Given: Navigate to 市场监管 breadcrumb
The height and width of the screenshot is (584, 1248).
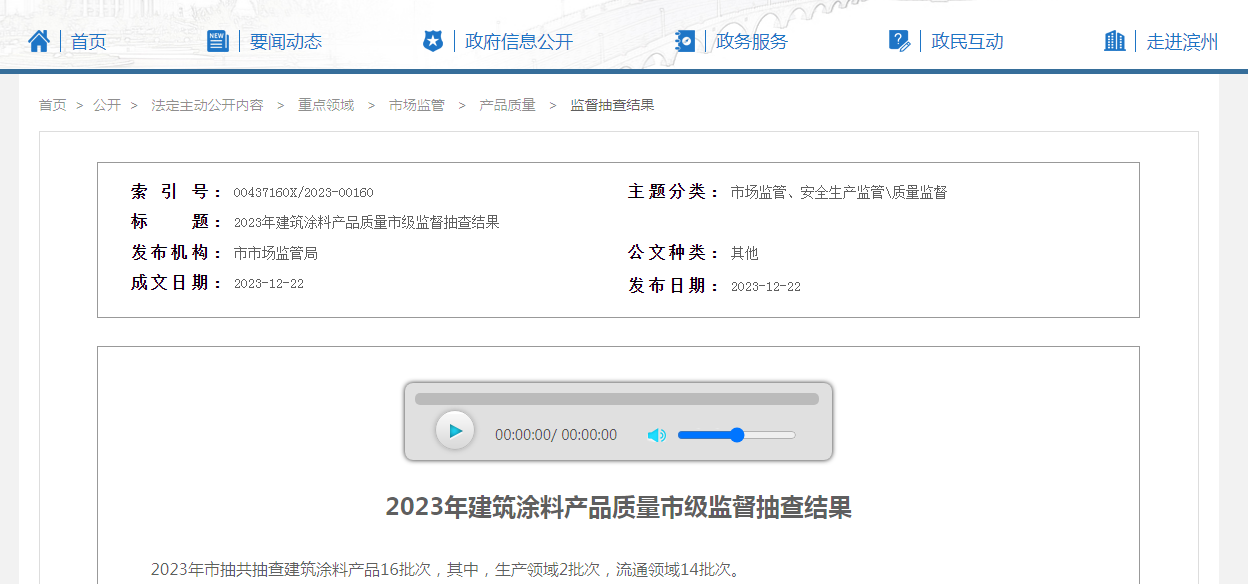Looking at the screenshot, I should [x=417, y=105].
